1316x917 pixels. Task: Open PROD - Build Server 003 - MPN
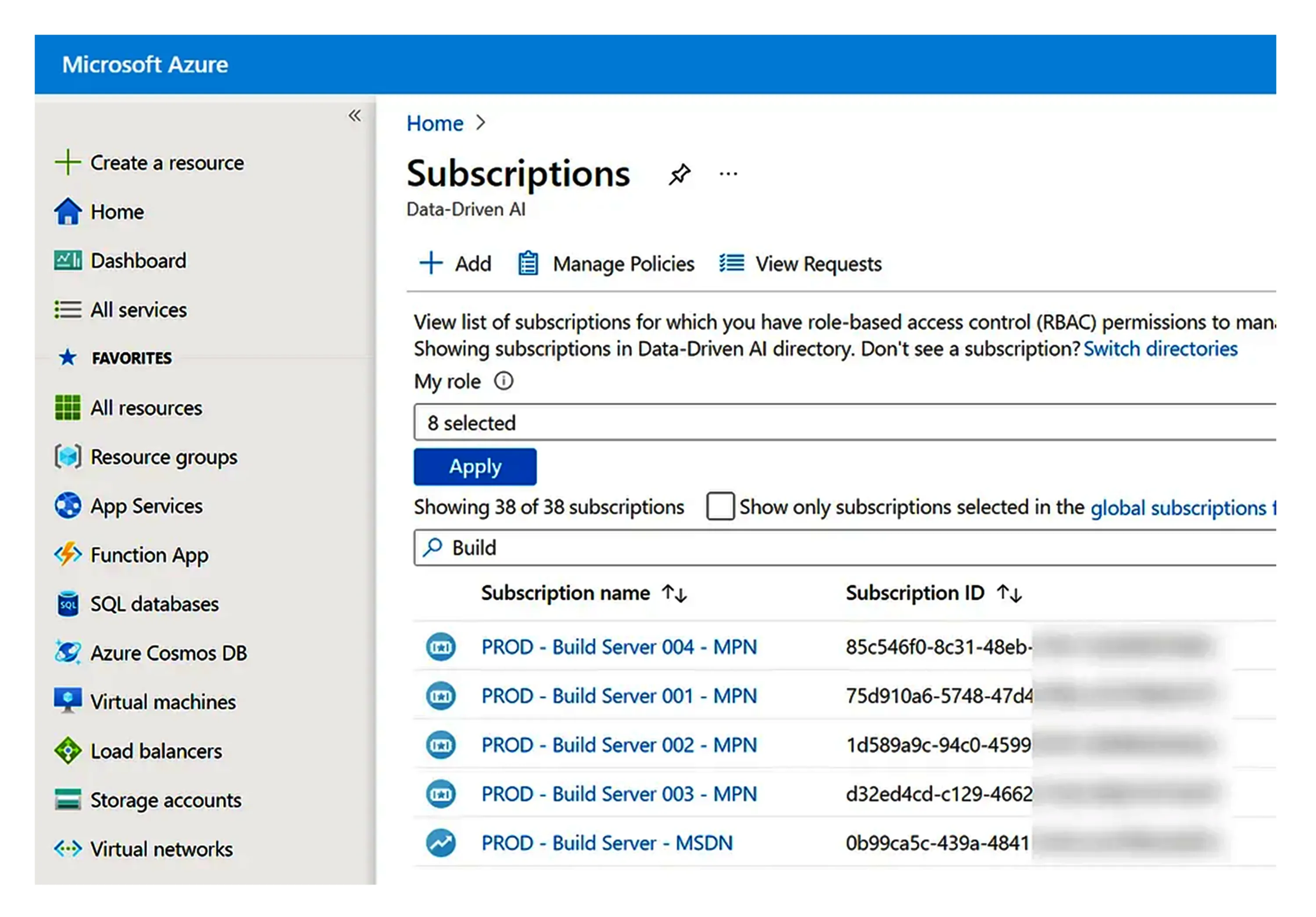click(x=619, y=794)
